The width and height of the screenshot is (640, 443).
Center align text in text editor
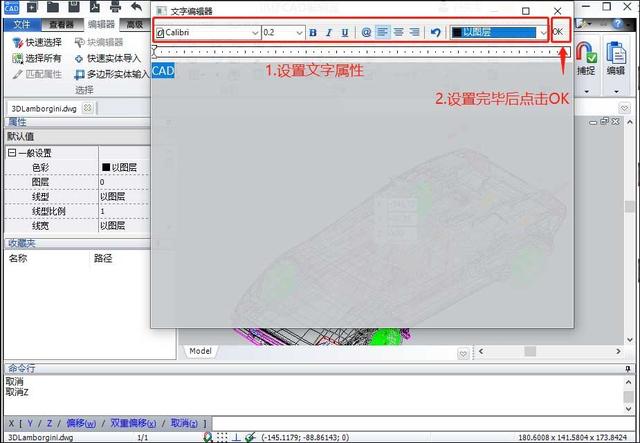[398, 32]
